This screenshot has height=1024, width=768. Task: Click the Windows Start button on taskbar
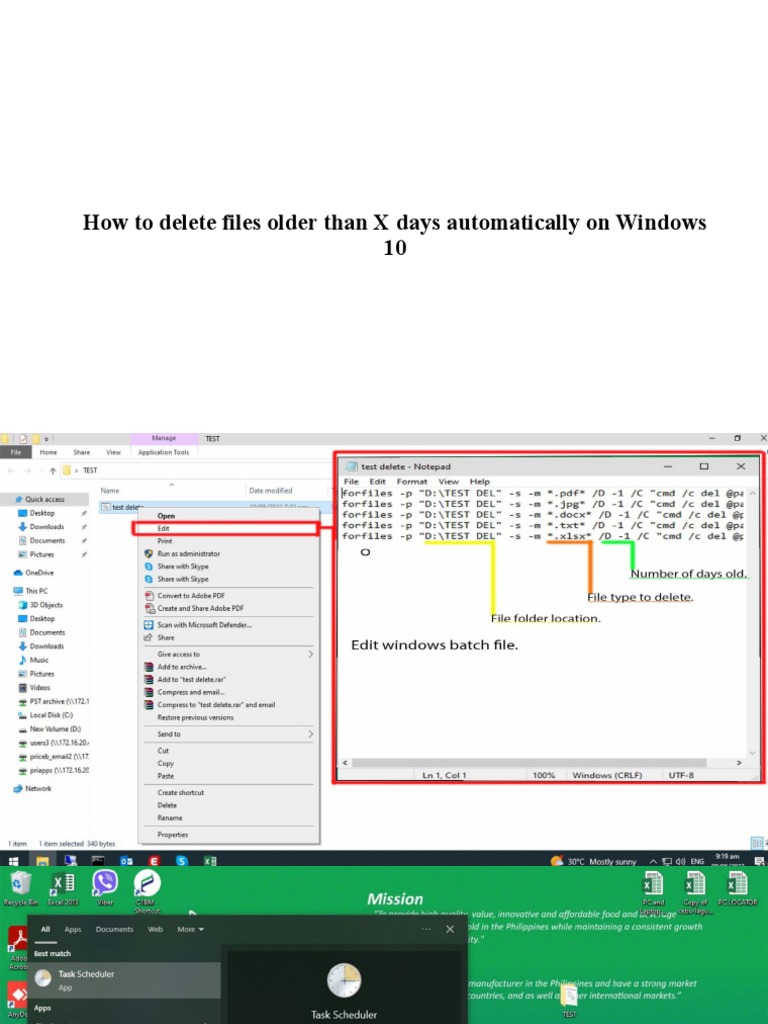[x=13, y=861]
